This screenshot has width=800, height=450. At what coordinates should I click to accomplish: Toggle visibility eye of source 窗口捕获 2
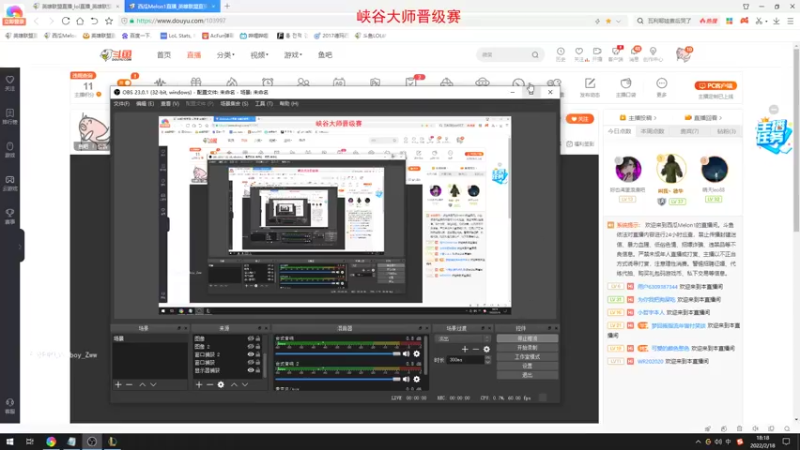pos(251,354)
